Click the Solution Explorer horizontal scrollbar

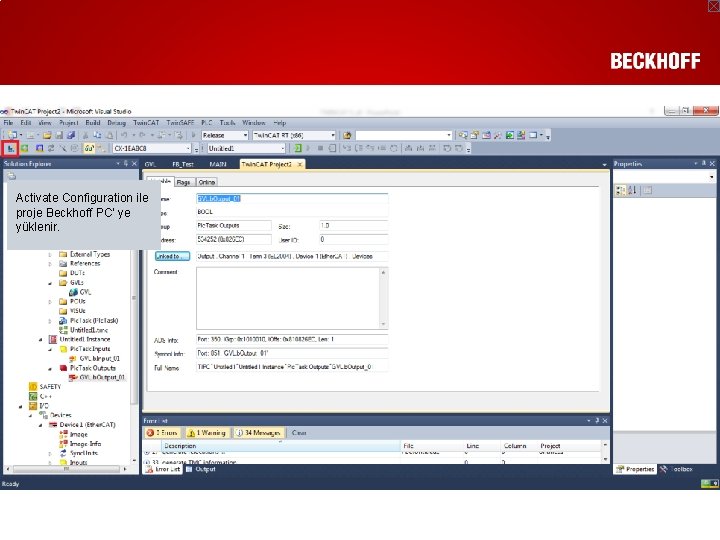click(66, 469)
